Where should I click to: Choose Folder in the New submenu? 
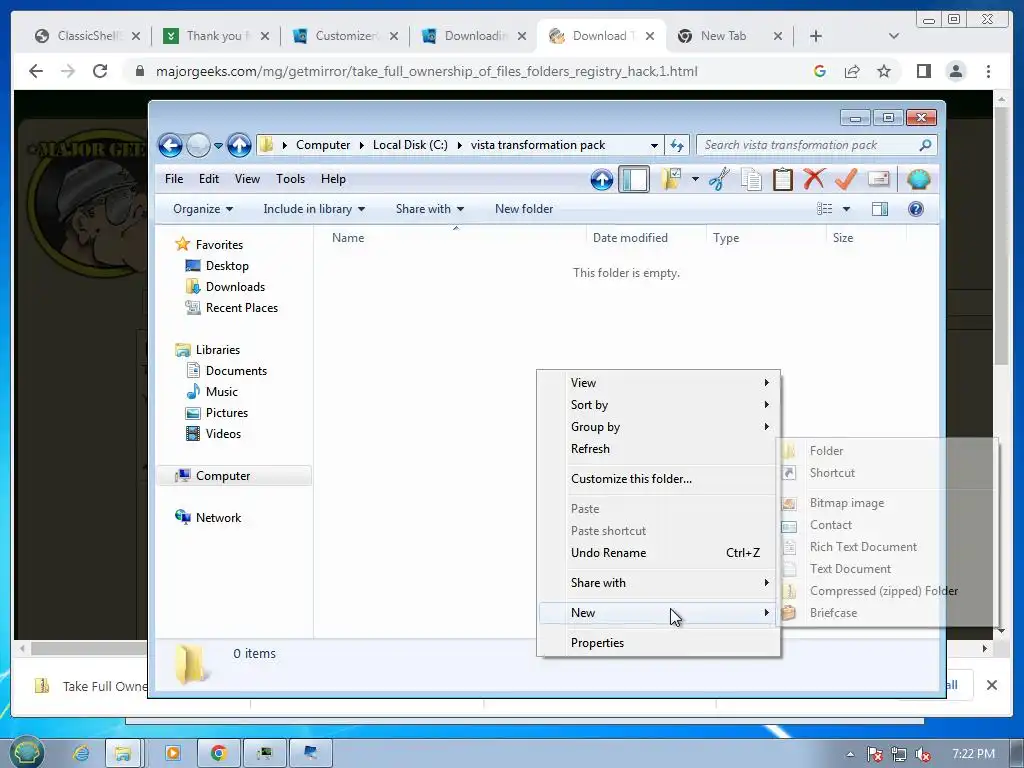coord(887,451)
